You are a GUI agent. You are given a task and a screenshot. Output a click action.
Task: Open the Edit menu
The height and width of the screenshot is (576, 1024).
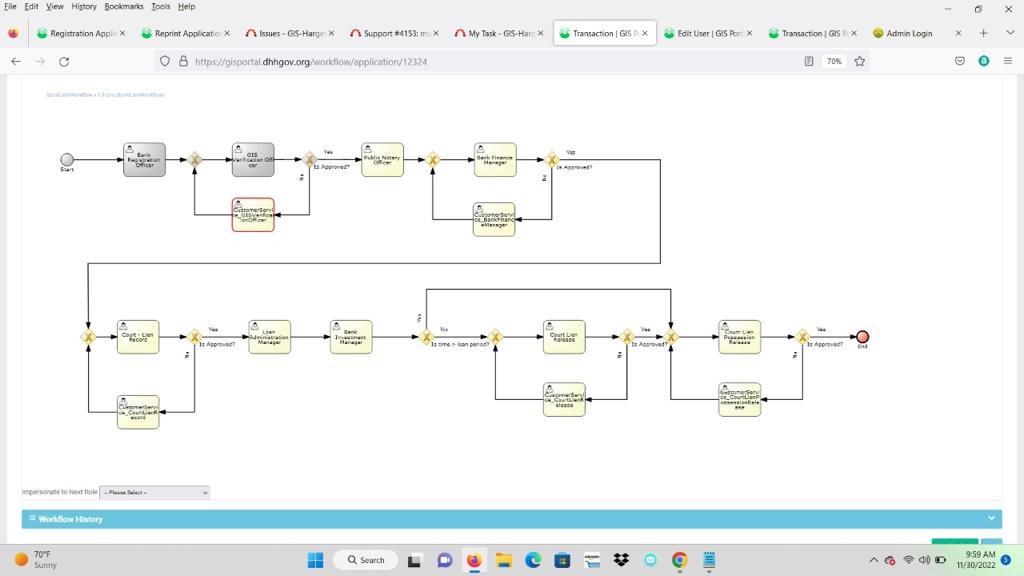click(x=31, y=7)
